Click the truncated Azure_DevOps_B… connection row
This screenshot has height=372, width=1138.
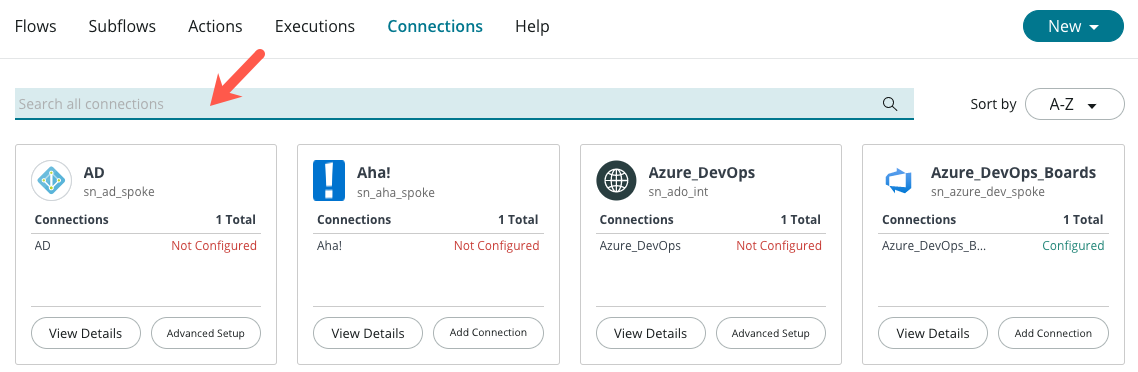(934, 246)
